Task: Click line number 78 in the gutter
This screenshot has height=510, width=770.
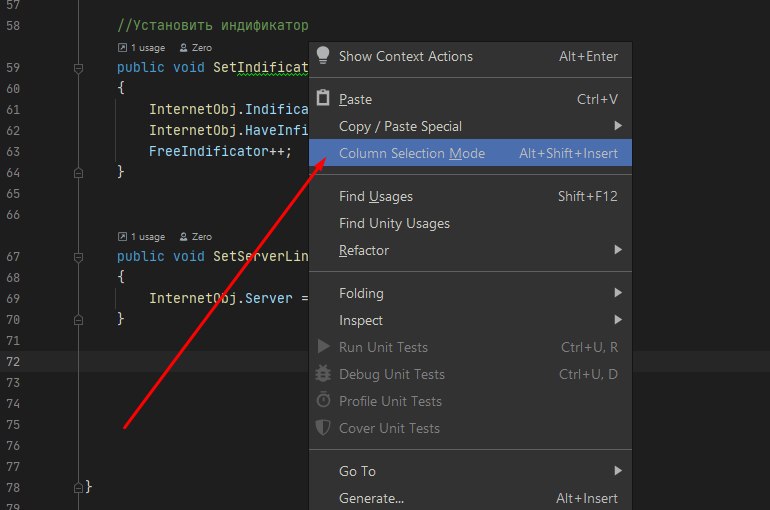Action: pos(13,487)
